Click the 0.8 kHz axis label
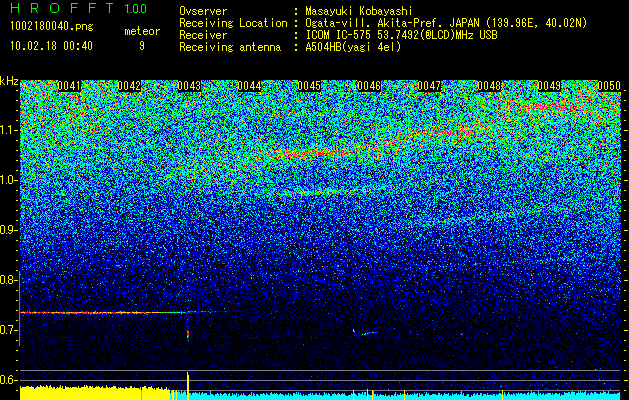The height and width of the screenshot is (400, 629). (x=9, y=280)
